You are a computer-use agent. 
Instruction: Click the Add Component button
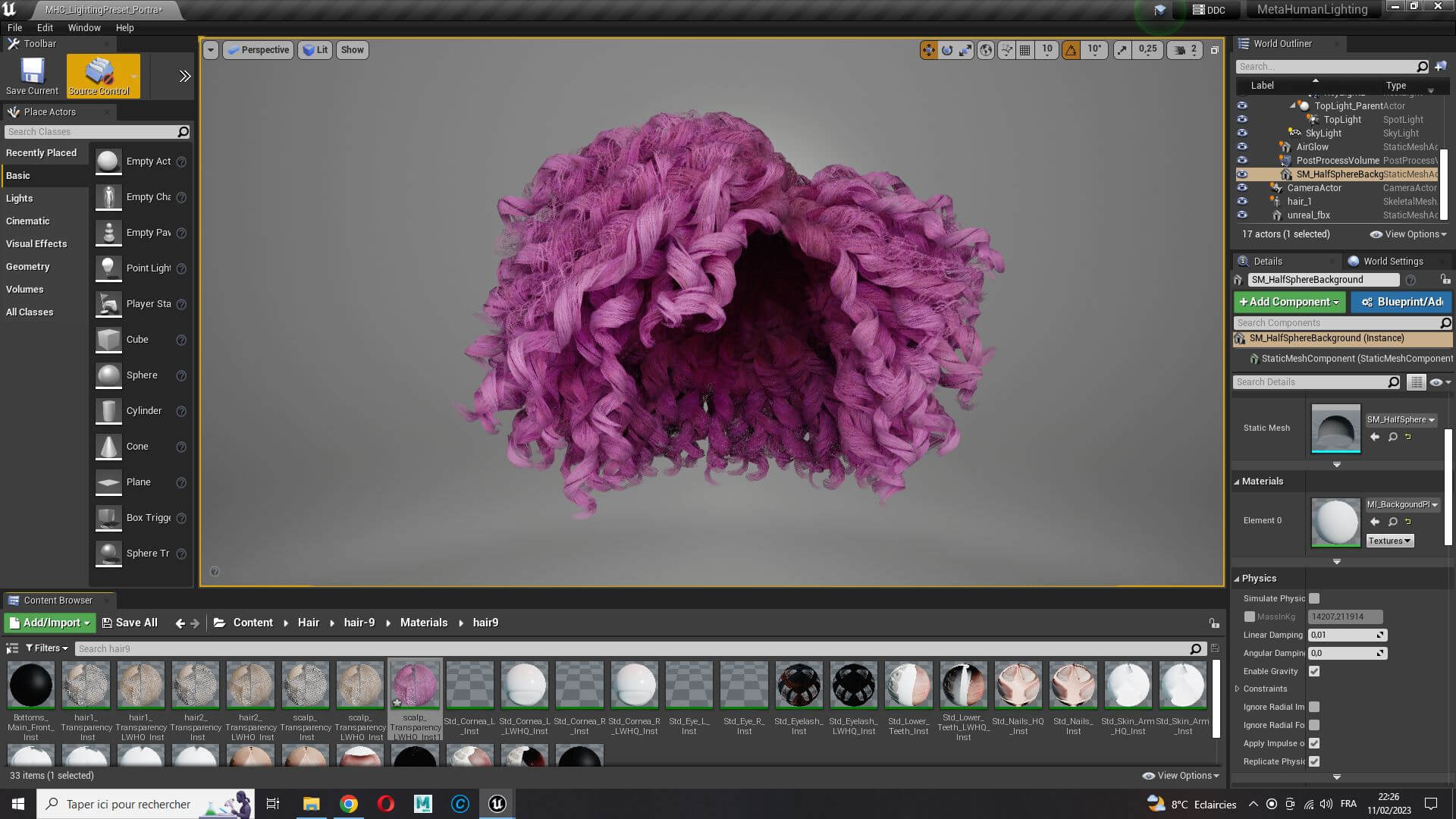click(x=1289, y=302)
